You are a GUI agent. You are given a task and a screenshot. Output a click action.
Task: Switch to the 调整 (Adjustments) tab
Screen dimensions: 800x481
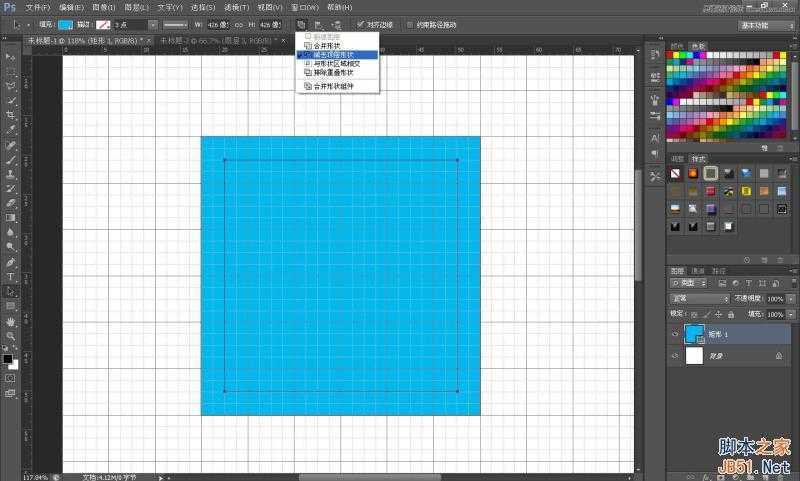(x=677, y=159)
